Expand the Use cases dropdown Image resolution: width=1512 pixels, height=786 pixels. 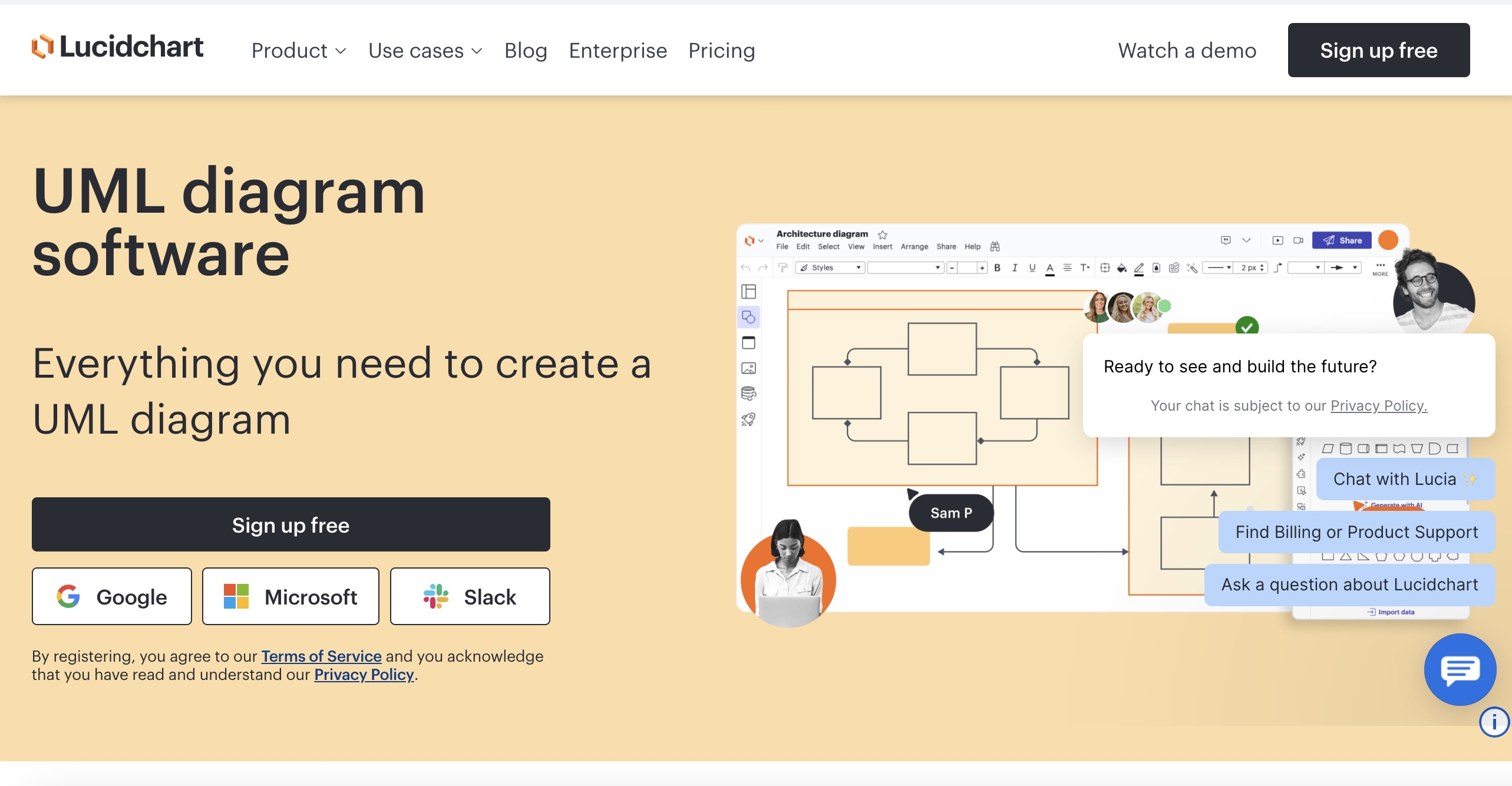[x=425, y=51]
